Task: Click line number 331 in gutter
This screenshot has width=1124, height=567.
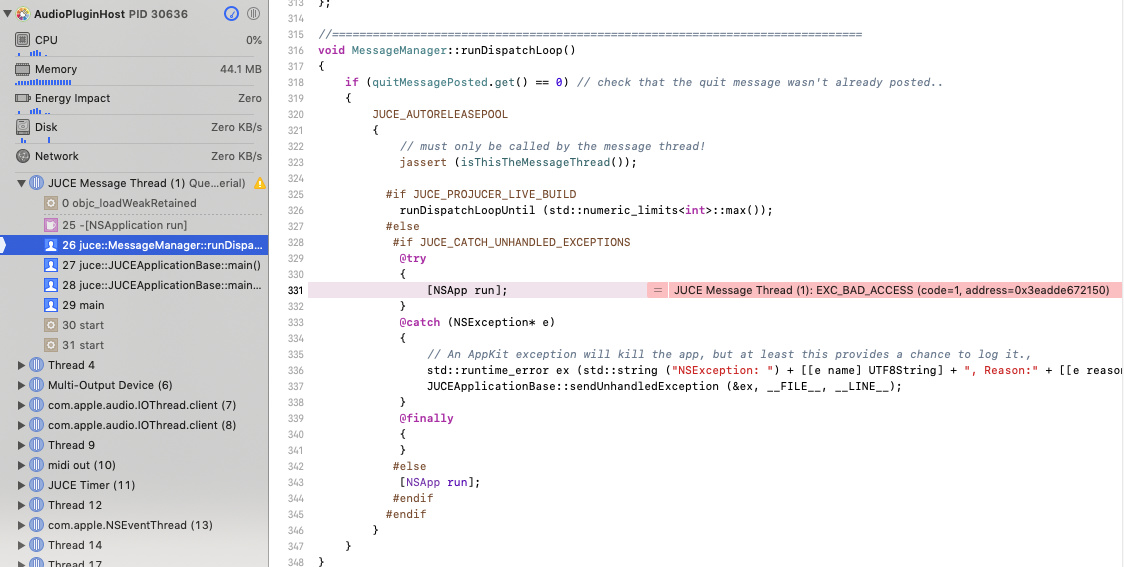Action: 295,290
